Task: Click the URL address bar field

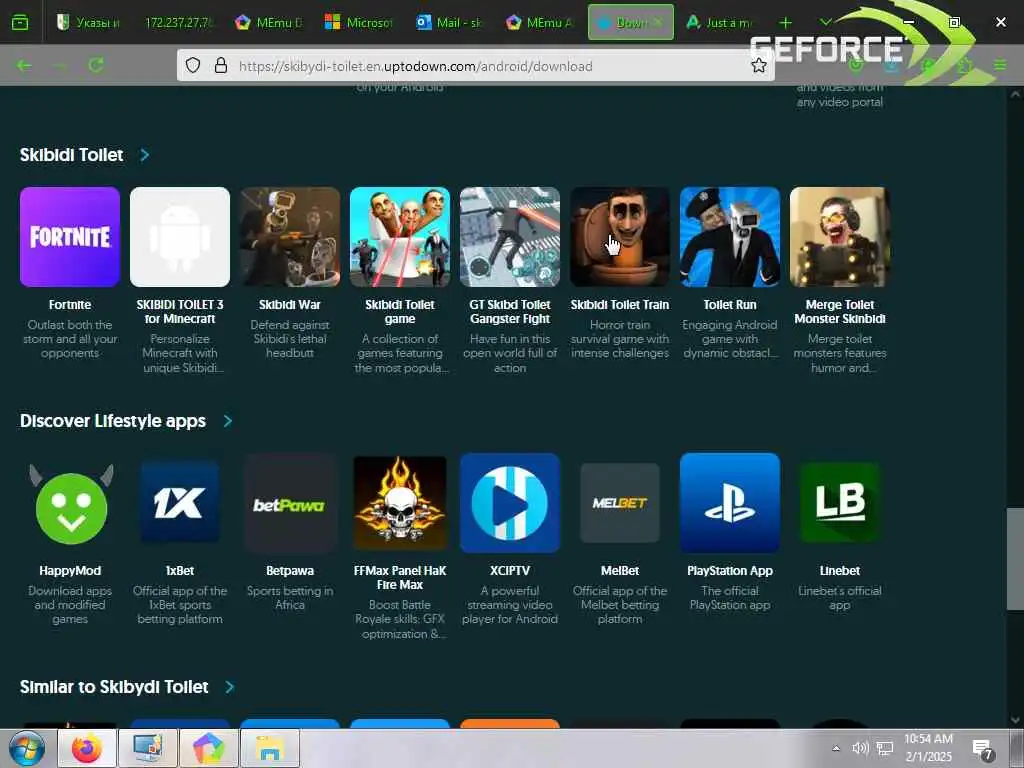Action: click(x=475, y=65)
